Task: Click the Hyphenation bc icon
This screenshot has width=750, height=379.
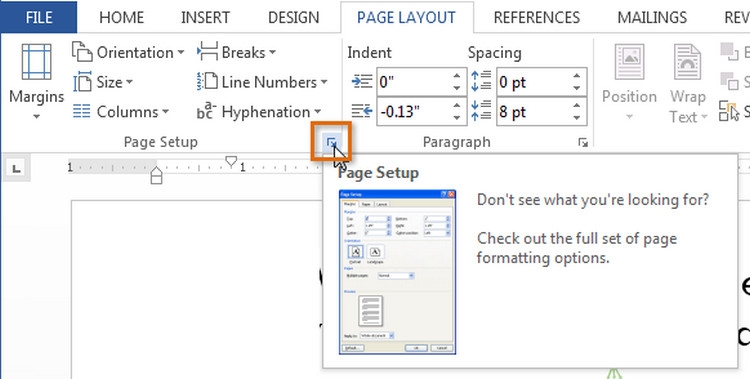Action: point(207,111)
